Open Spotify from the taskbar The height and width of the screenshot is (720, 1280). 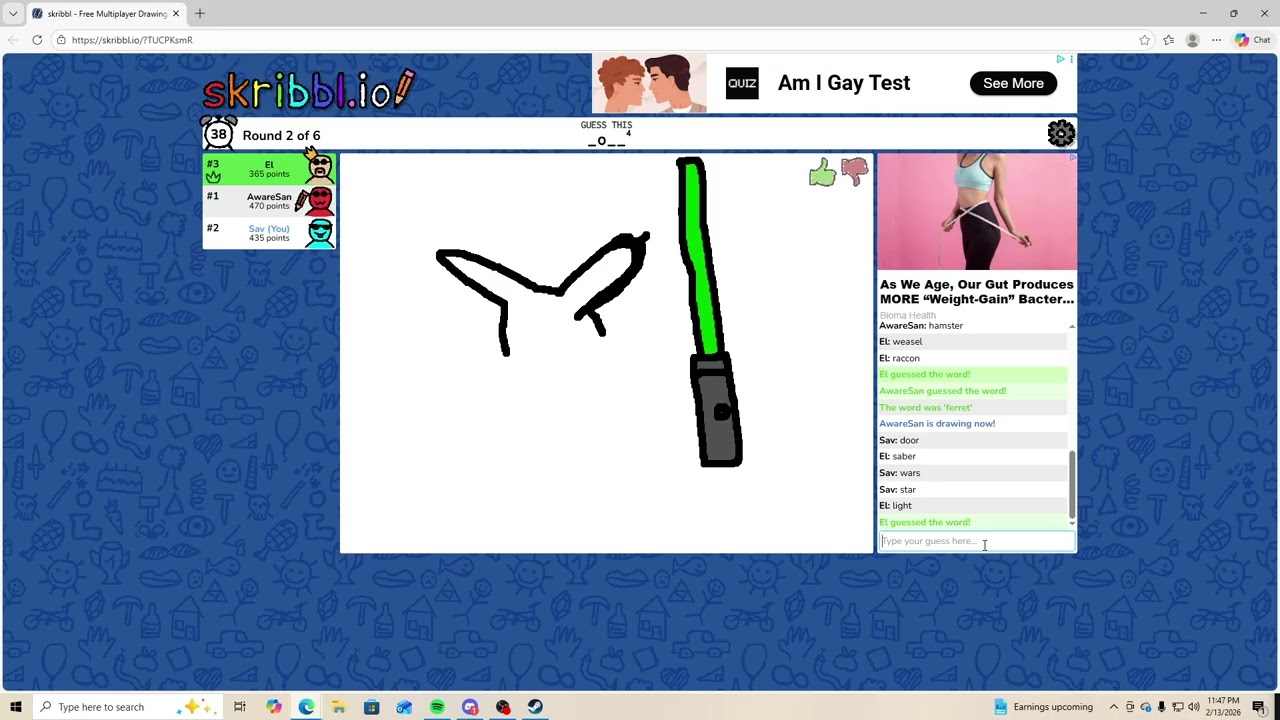(437, 707)
